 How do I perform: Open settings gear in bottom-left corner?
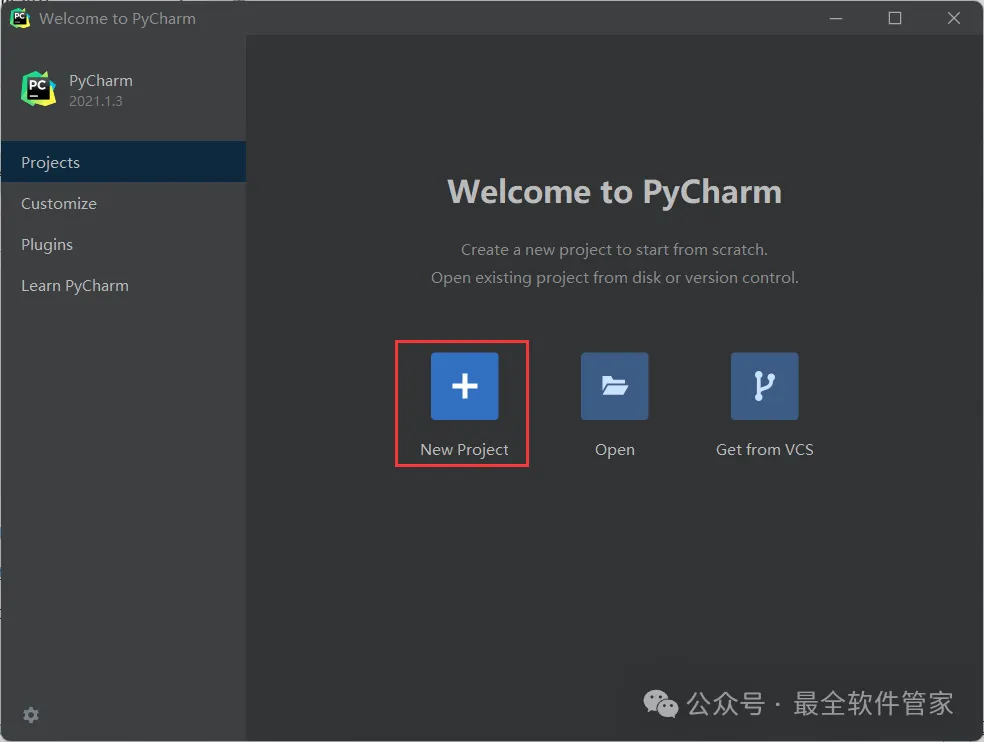[x=31, y=715]
